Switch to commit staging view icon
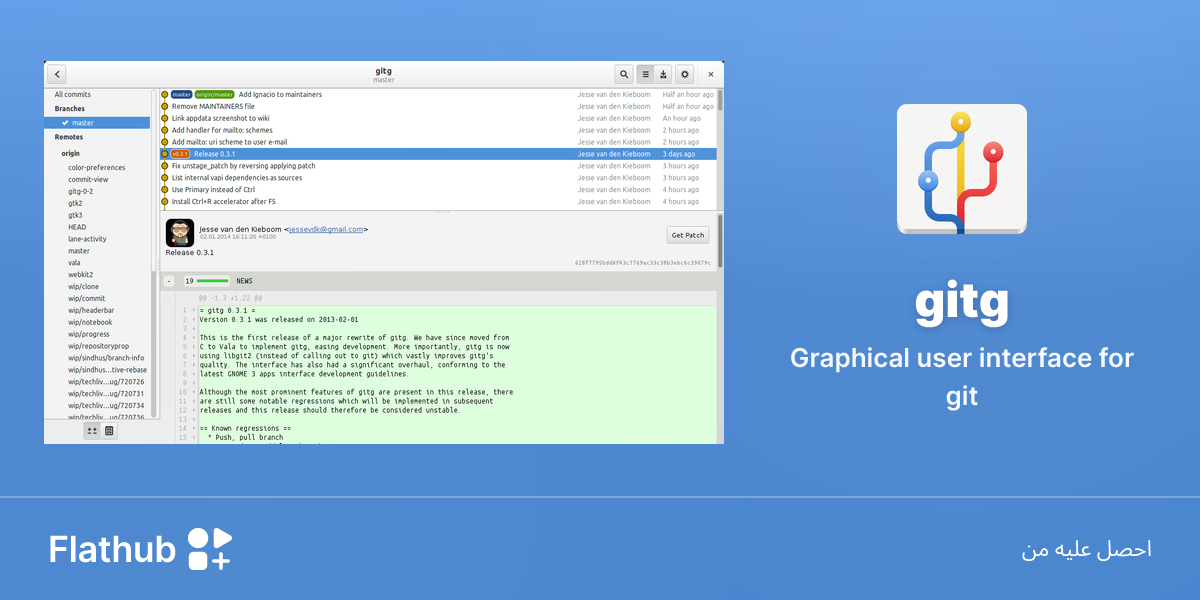Screen dimensions: 1200x600 [x=663, y=74]
